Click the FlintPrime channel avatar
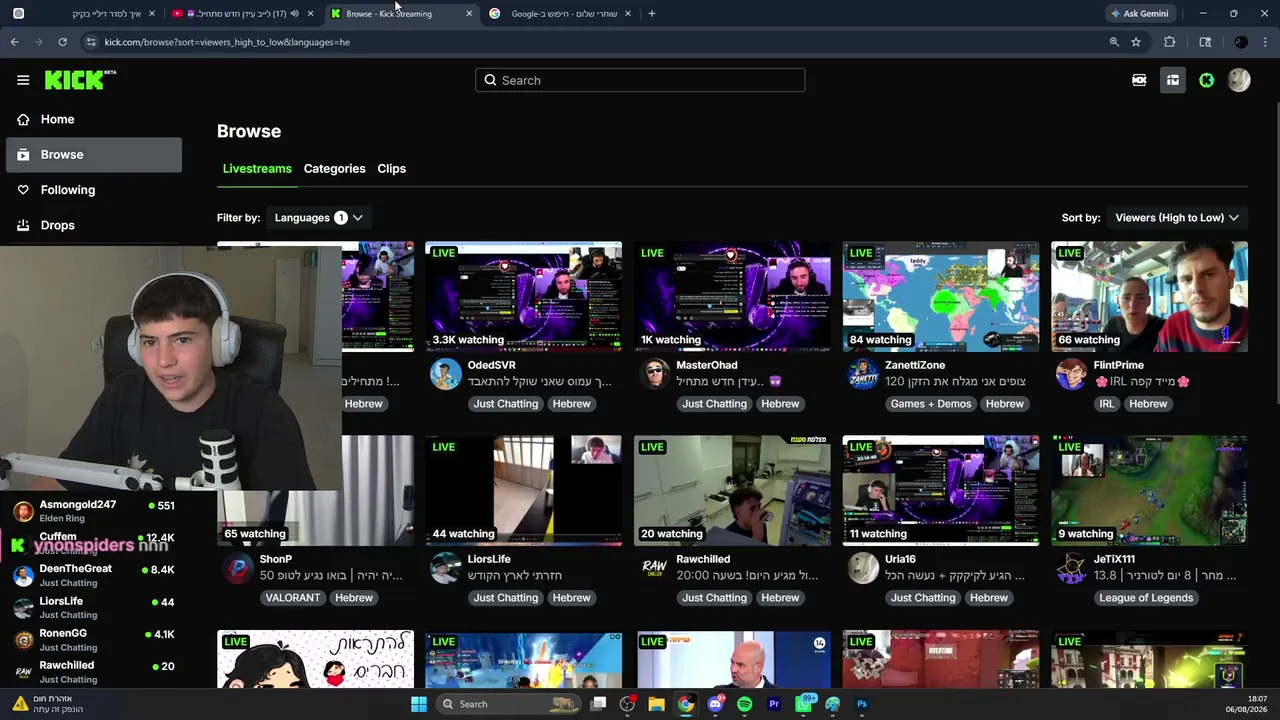 coord(1071,374)
